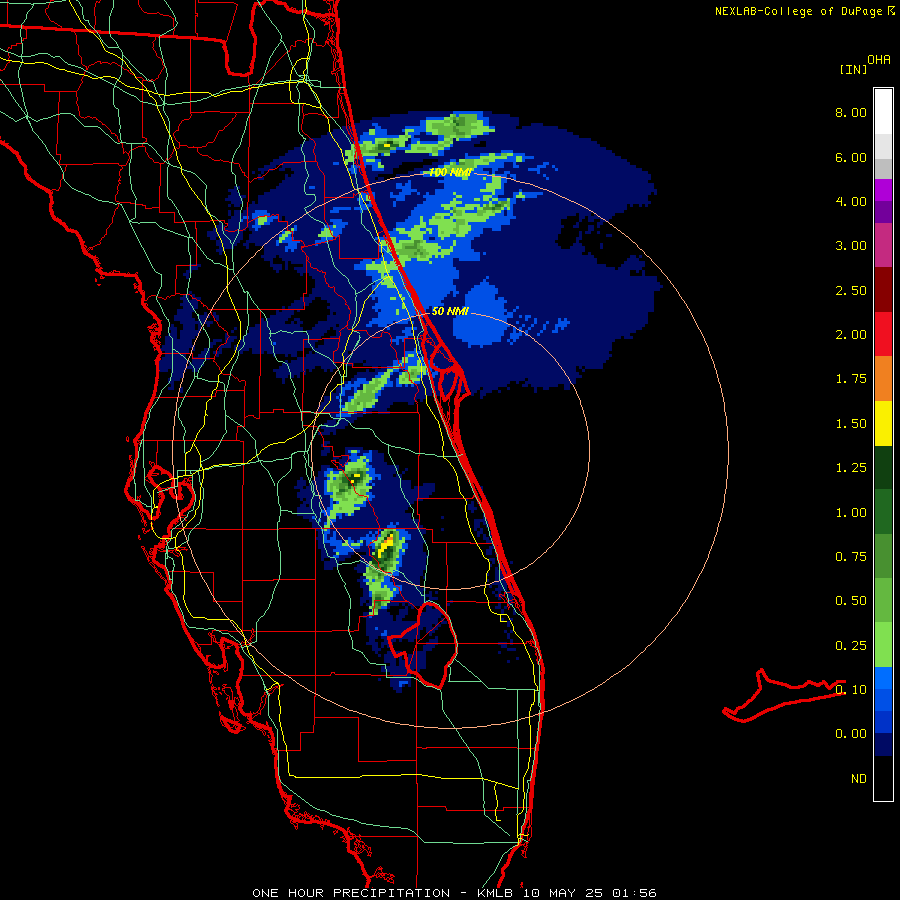The width and height of the screenshot is (900, 900).
Task: Click the 2.00 legend value
Action: pyautogui.click(x=851, y=335)
